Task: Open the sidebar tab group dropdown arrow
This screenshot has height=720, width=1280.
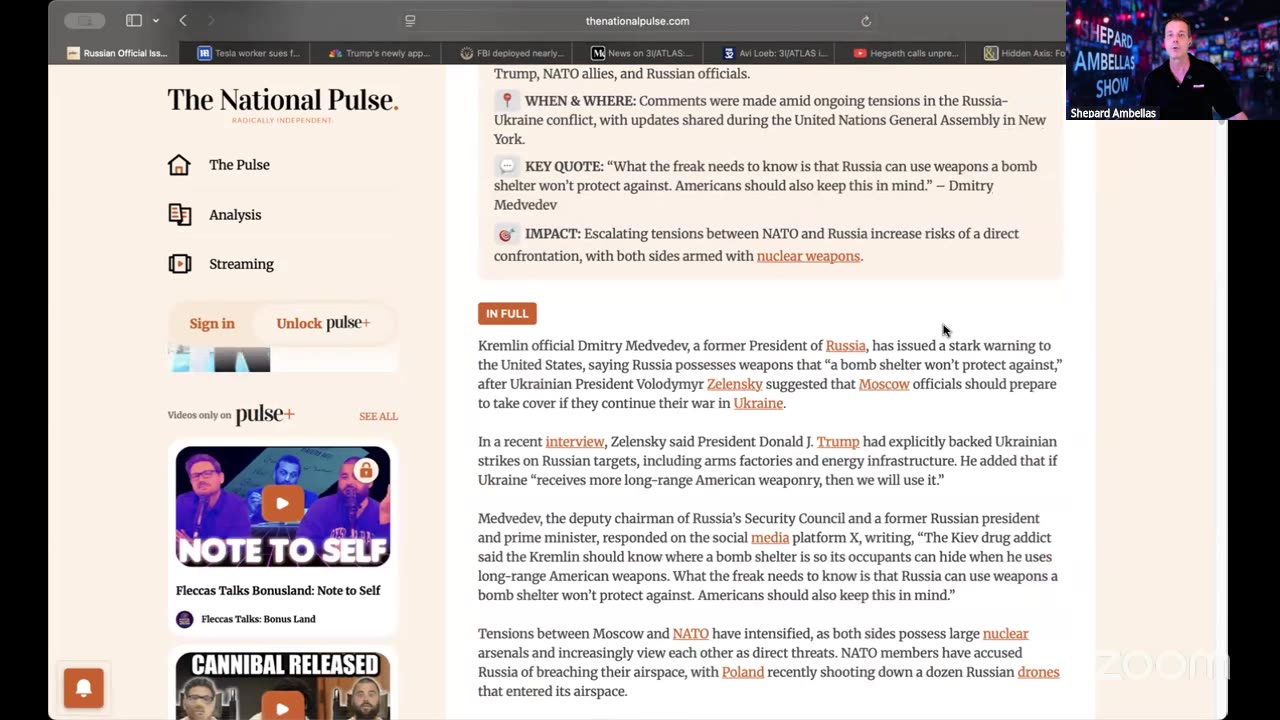Action: pos(155,21)
